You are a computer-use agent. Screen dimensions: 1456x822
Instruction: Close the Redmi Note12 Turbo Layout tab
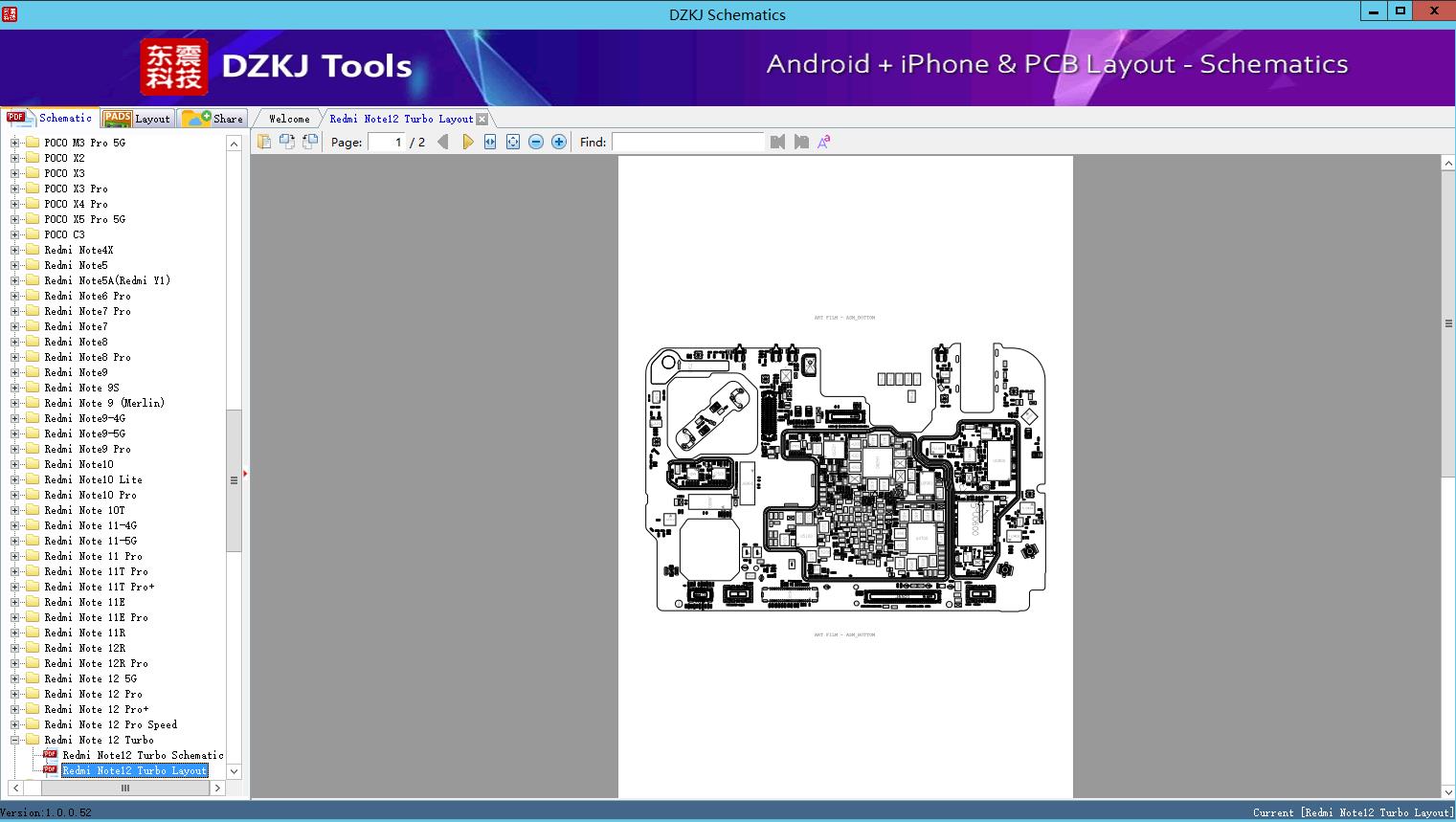482,120
